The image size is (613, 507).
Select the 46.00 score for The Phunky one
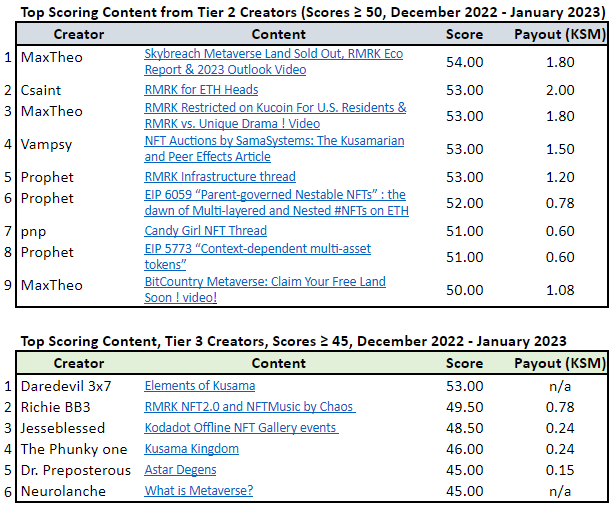(465, 449)
